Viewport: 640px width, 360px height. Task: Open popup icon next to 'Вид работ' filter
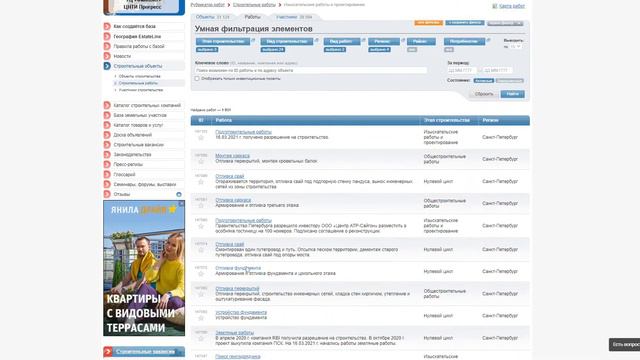point(363,40)
